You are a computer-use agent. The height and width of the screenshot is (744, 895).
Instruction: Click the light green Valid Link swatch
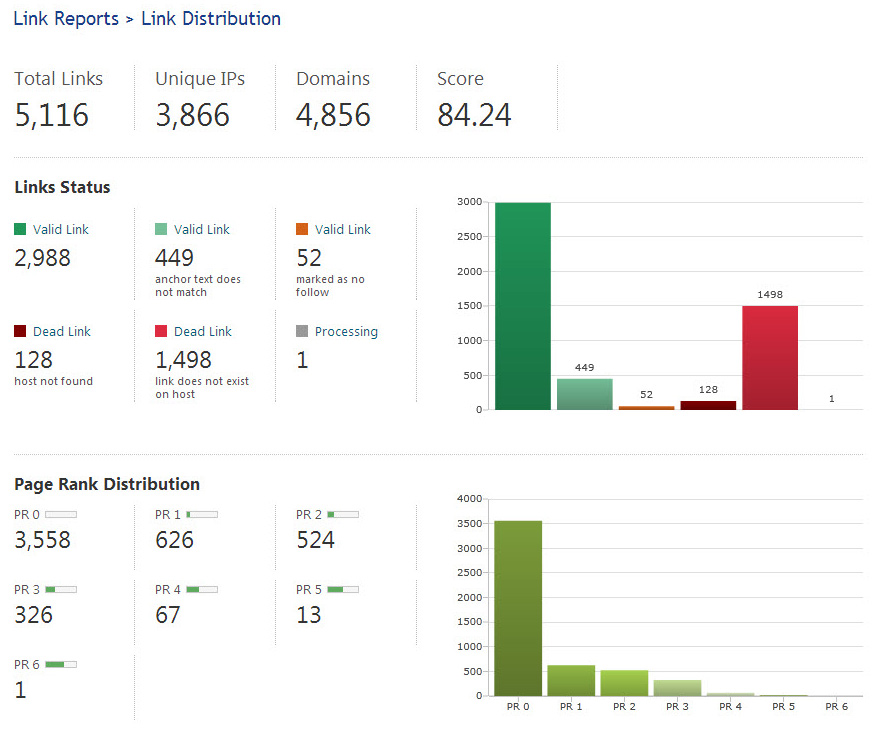161,229
